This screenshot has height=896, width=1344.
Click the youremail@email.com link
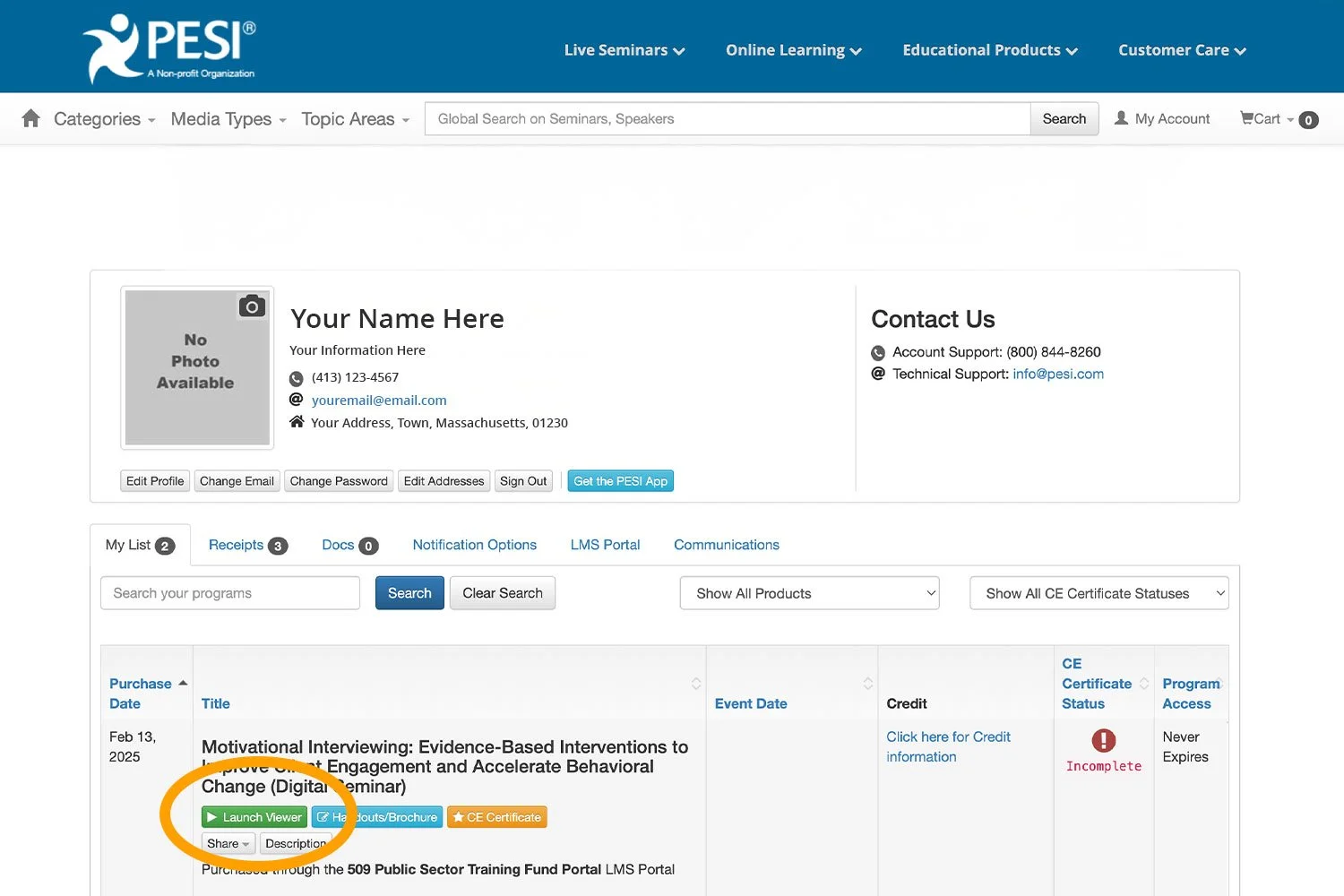click(x=379, y=401)
